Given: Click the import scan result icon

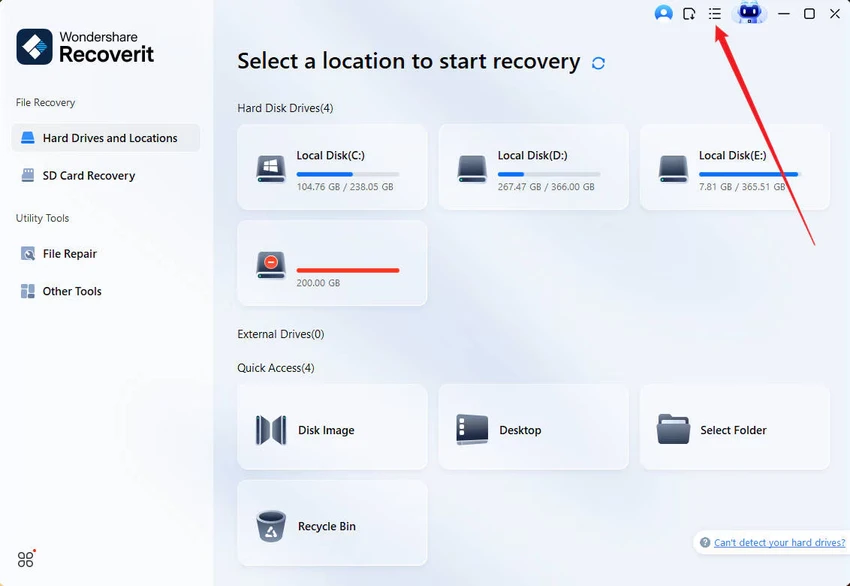Looking at the screenshot, I should tap(689, 14).
